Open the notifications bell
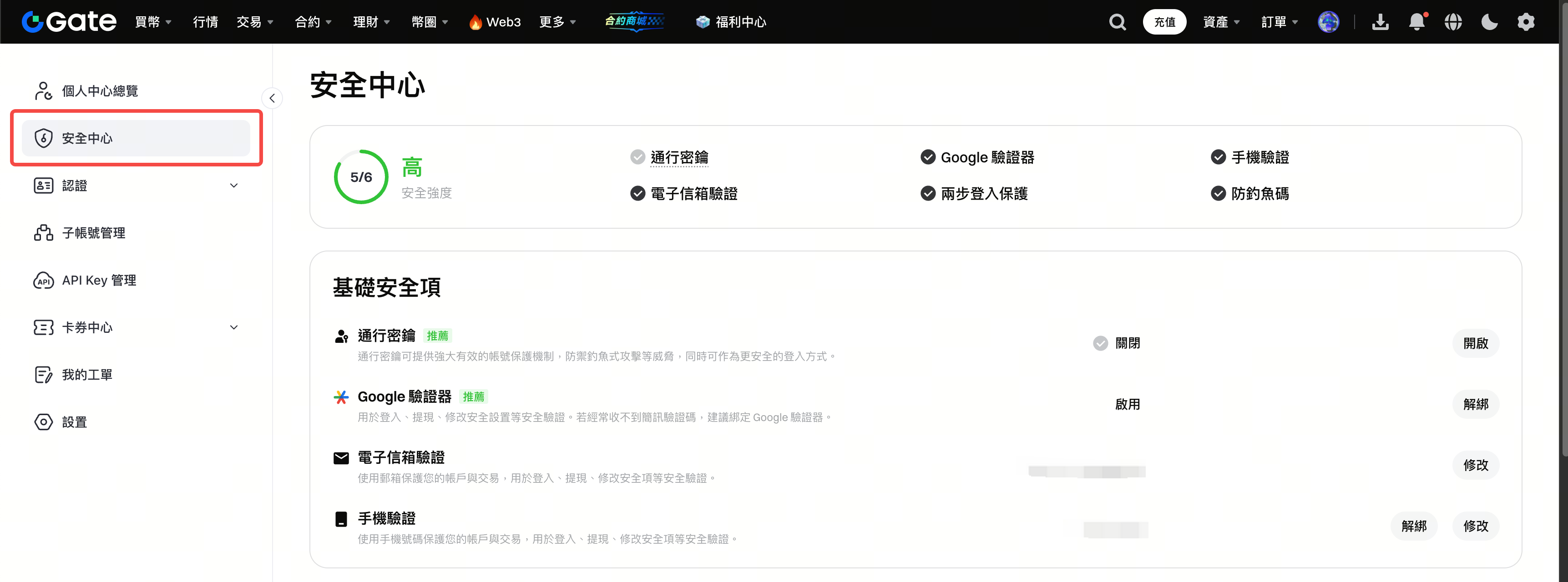The width and height of the screenshot is (1568, 582). [x=1416, y=22]
